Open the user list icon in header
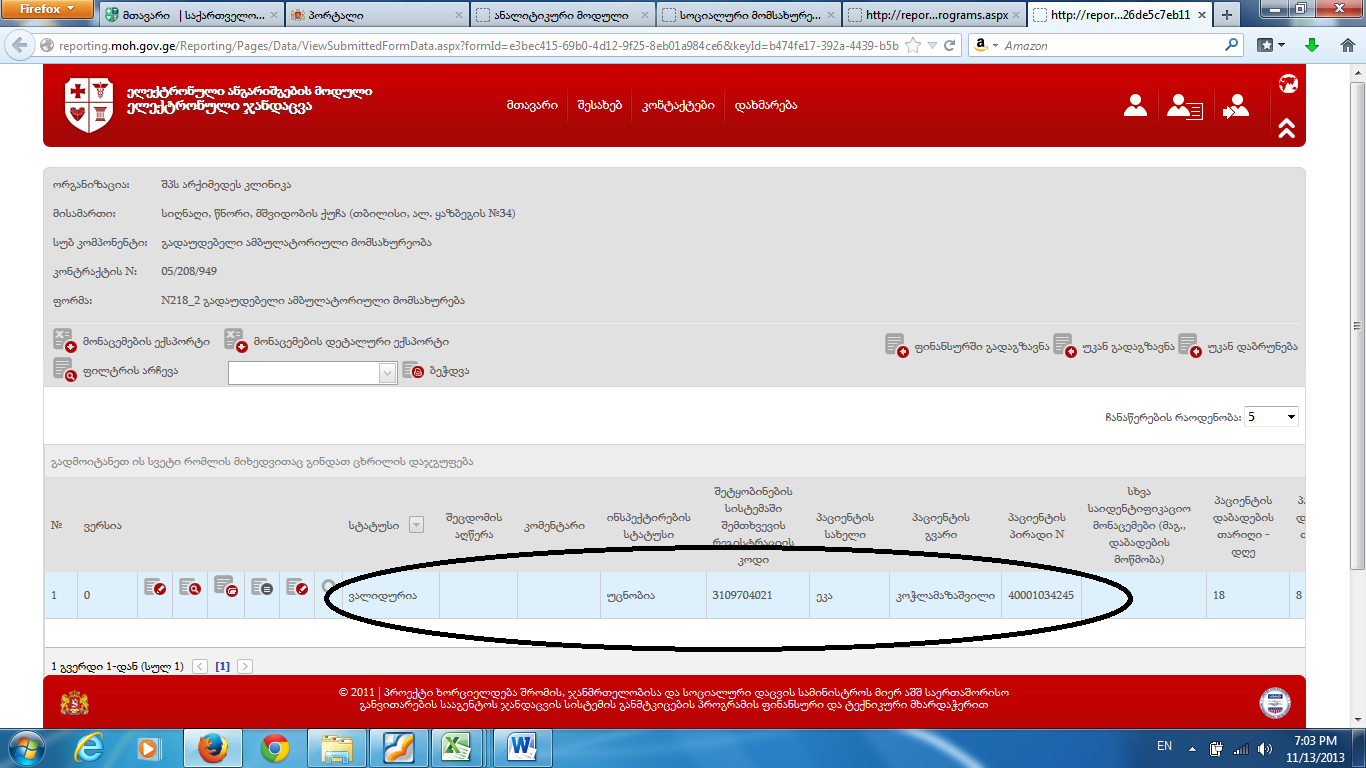 pos(1185,106)
